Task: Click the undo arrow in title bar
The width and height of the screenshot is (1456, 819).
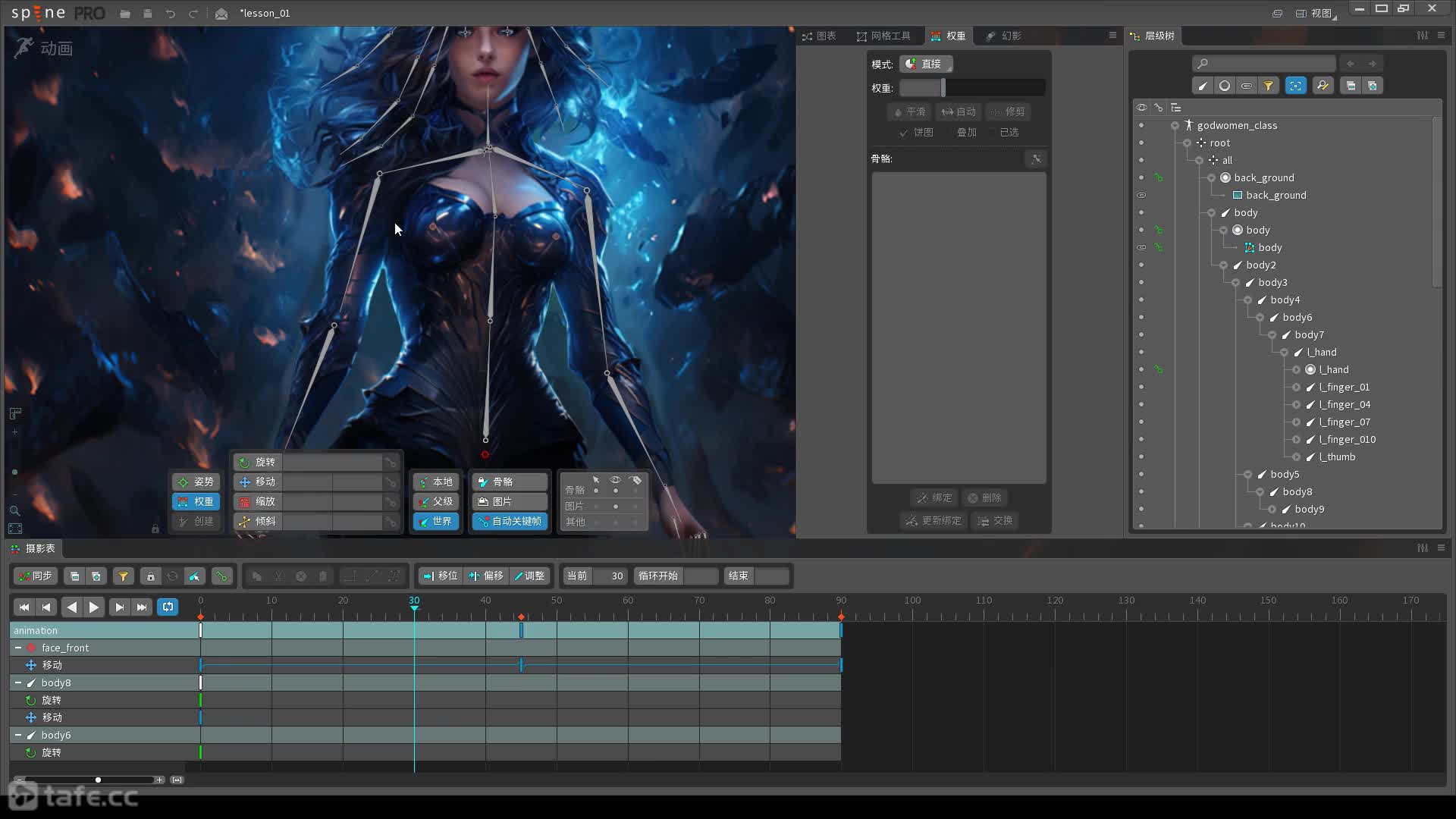Action: tap(171, 14)
